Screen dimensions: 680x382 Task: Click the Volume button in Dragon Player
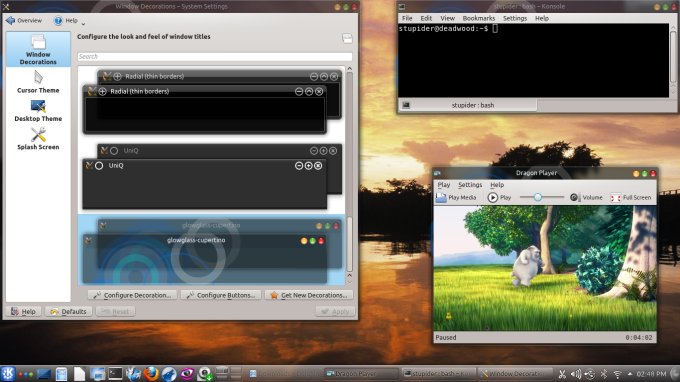[x=586, y=197]
